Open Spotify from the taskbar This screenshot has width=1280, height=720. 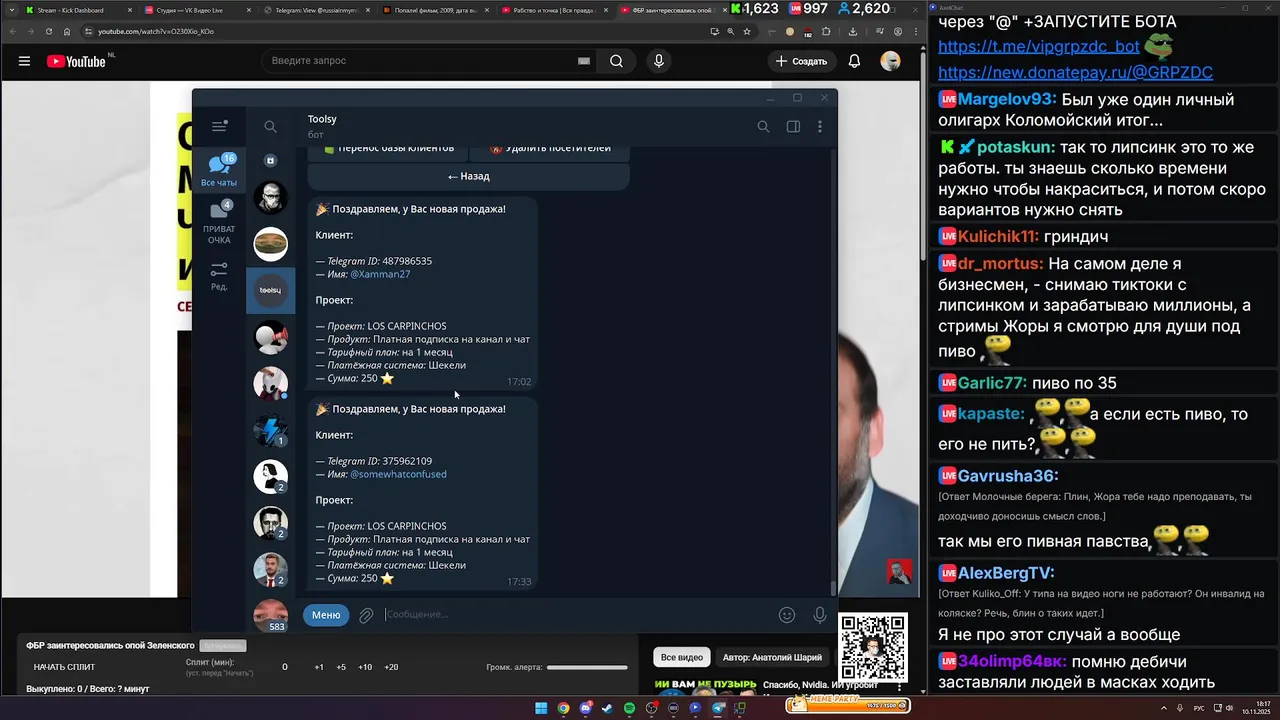tap(629, 708)
